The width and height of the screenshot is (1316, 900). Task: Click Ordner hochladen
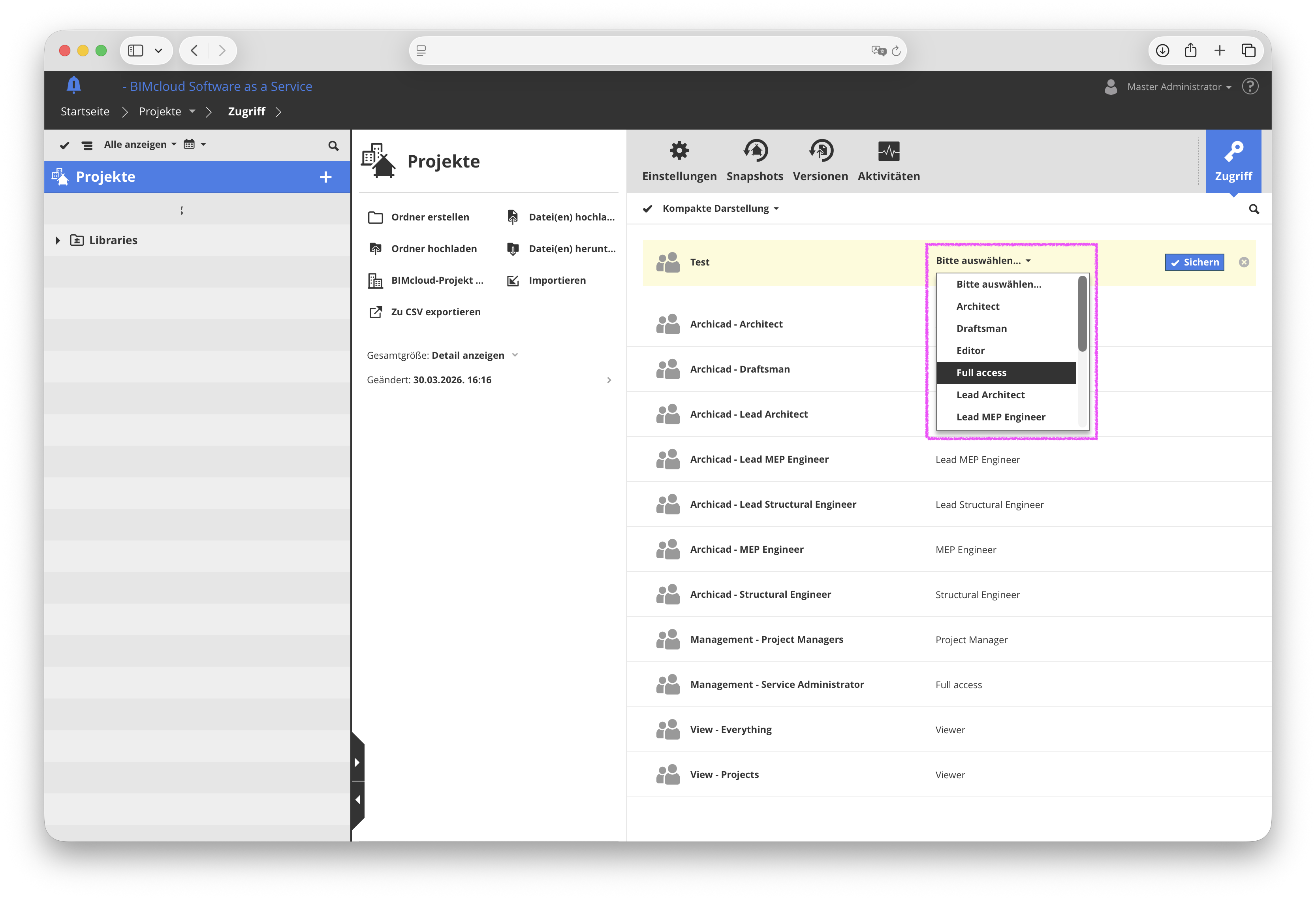[x=422, y=249]
